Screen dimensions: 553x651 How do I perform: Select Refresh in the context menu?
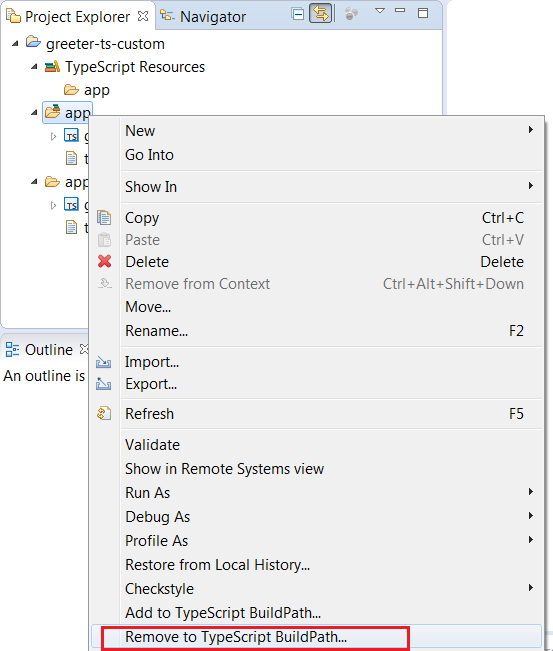(x=316, y=414)
